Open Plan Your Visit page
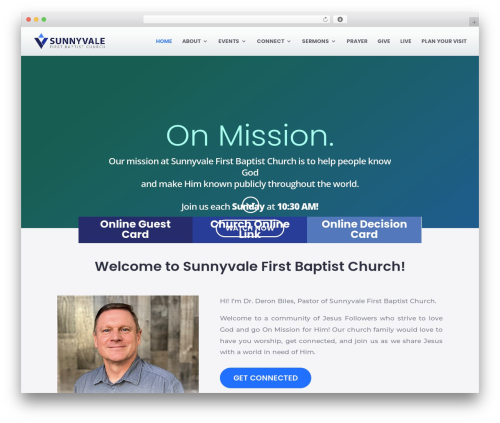 (444, 41)
